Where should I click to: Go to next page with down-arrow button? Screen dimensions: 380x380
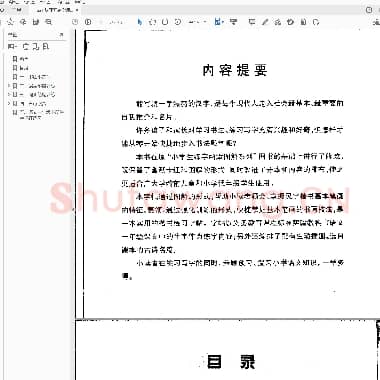coord(88,22)
